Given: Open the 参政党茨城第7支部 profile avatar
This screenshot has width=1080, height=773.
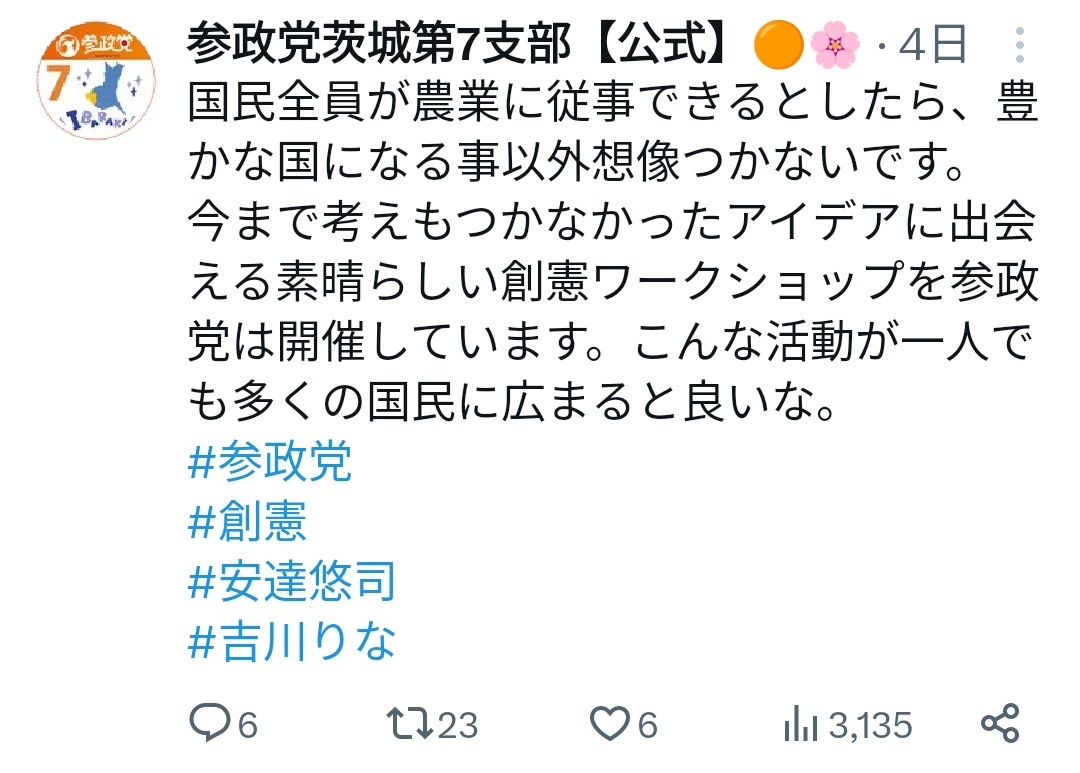Looking at the screenshot, I should tap(96, 80).
